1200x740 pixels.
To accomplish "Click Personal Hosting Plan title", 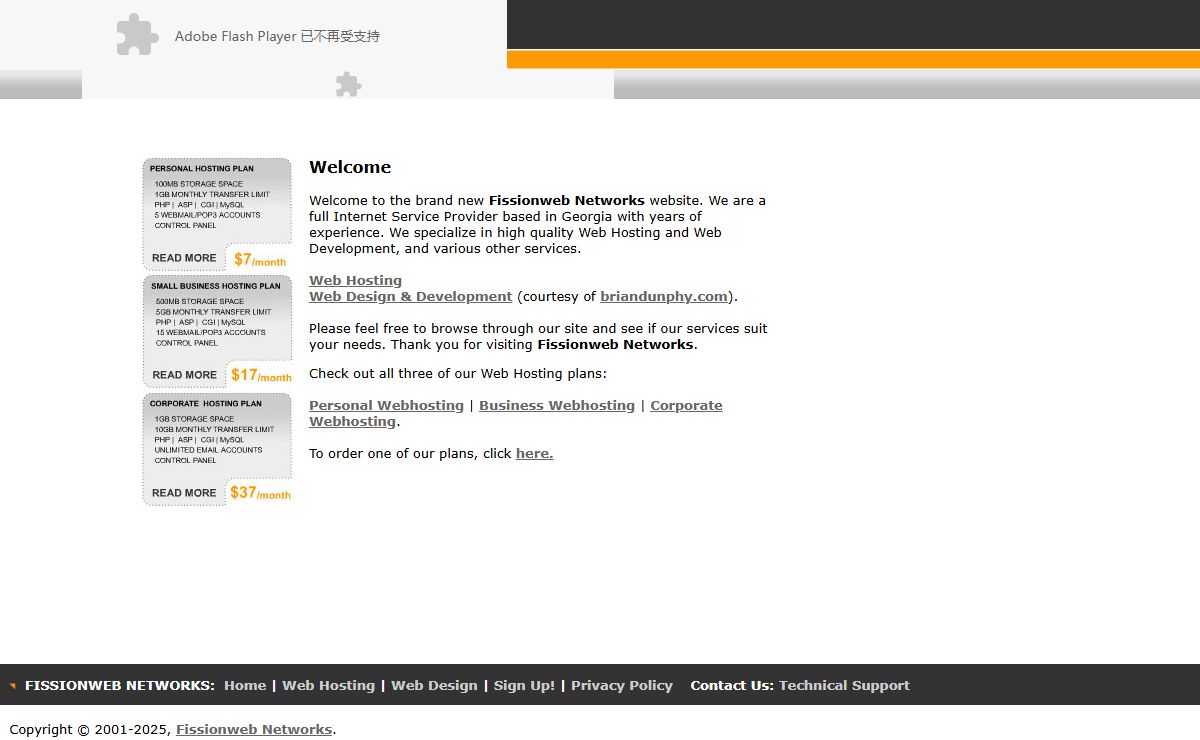I will point(202,169).
